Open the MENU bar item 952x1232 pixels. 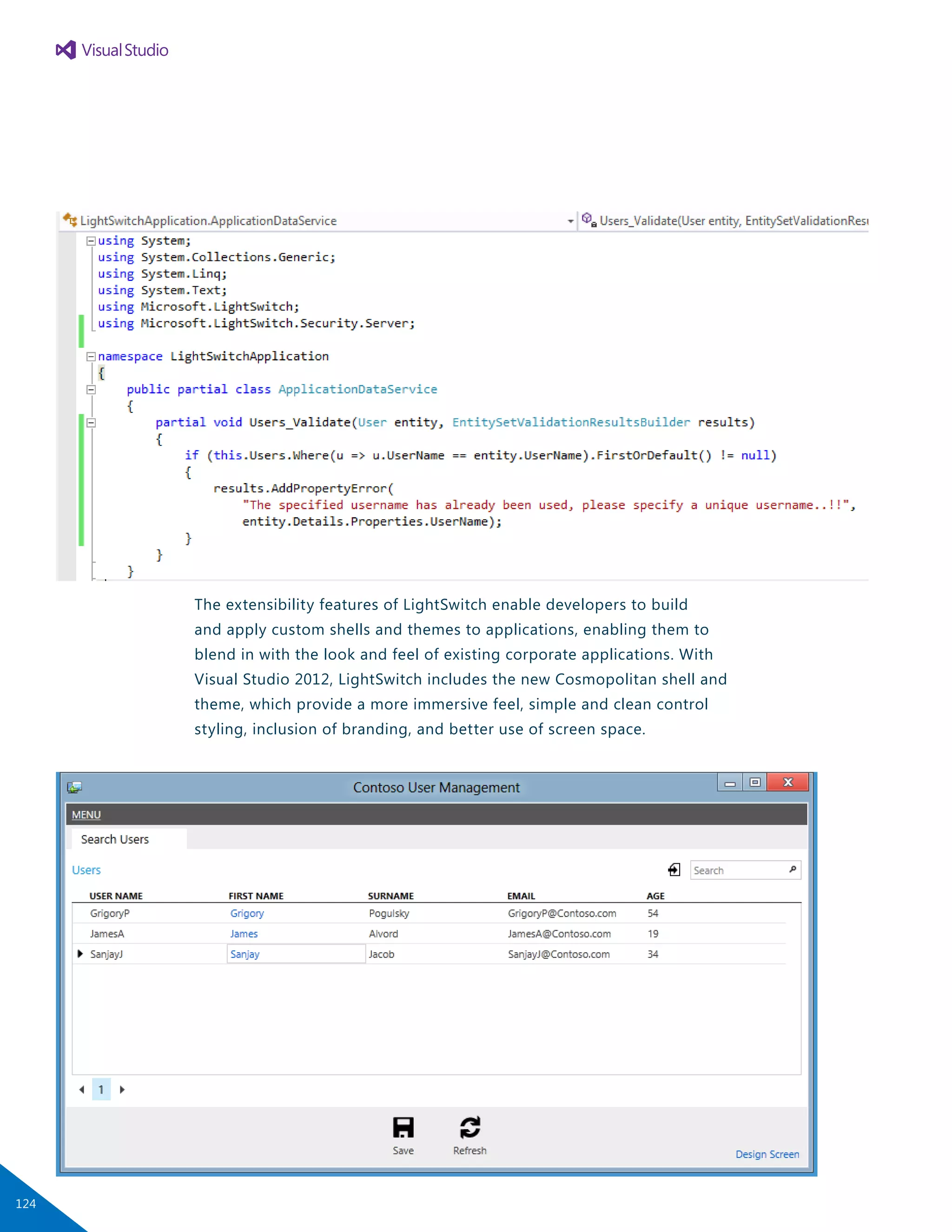tap(86, 815)
